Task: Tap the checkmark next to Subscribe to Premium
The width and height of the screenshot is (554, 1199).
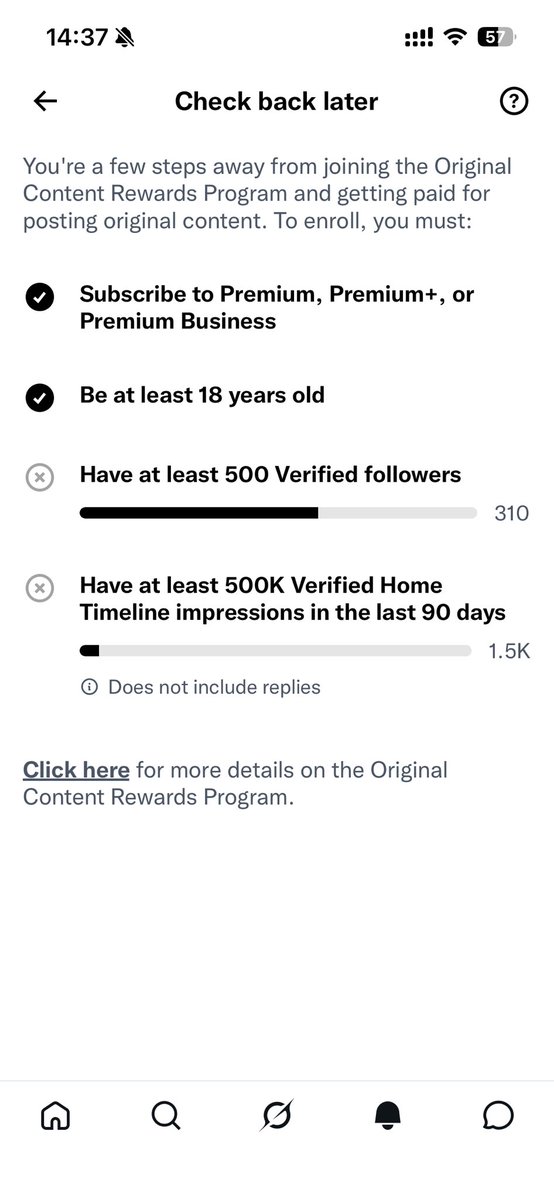Action: pos(40,297)
